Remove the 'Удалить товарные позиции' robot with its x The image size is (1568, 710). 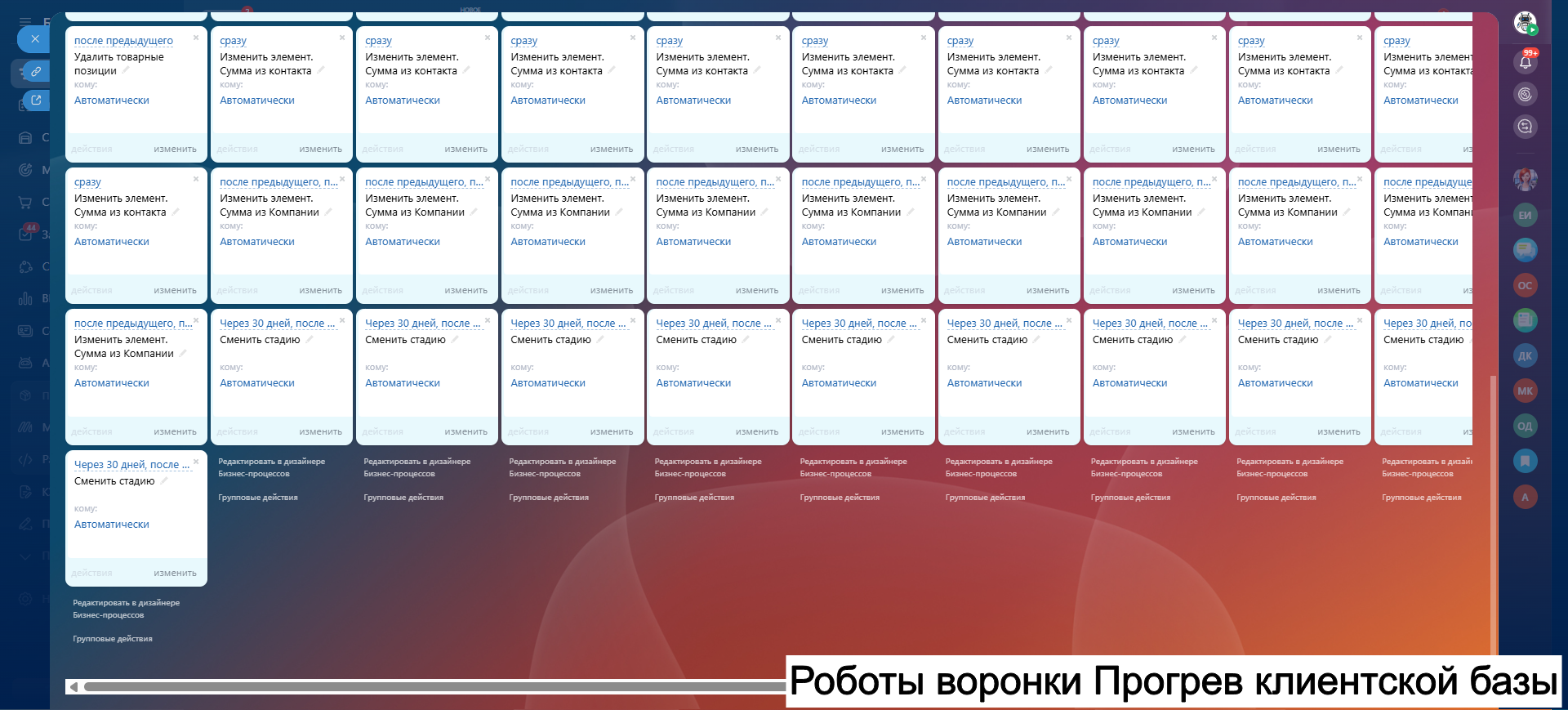[x=196, y=38]
